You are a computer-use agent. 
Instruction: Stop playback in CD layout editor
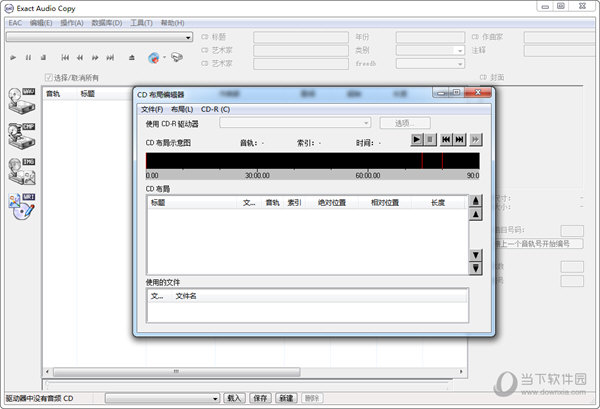coord(430,139)
